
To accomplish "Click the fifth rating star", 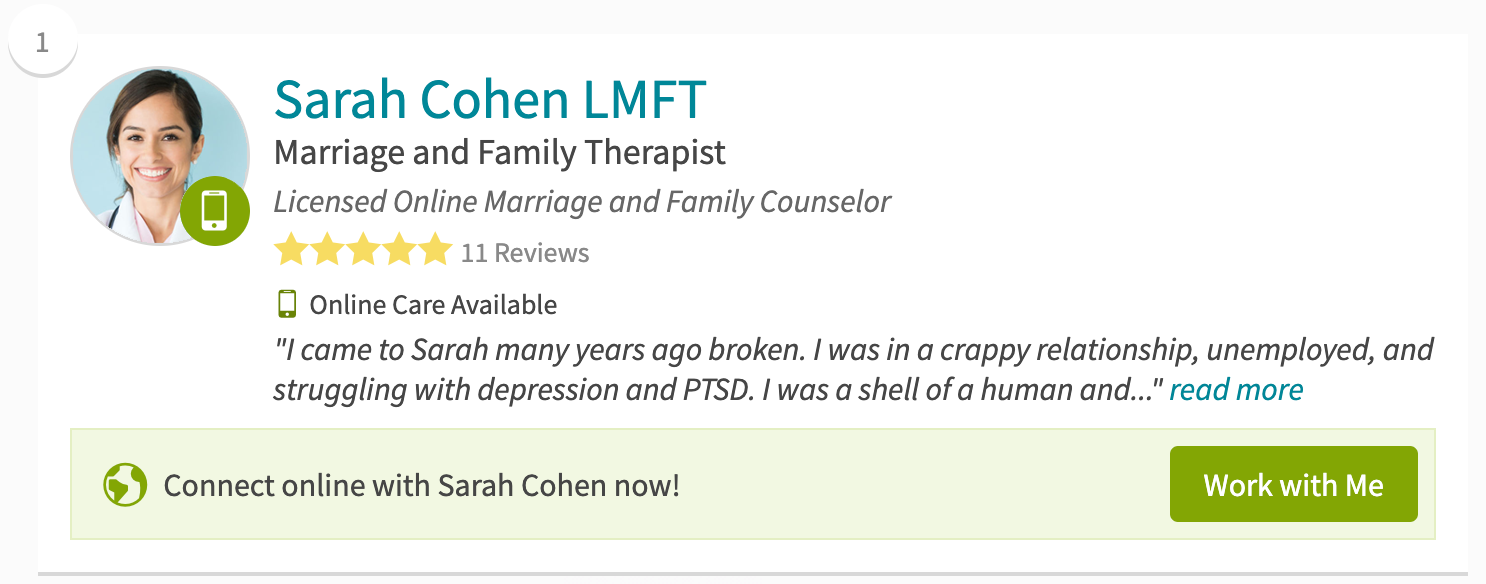I will click(x=435, y=252).
